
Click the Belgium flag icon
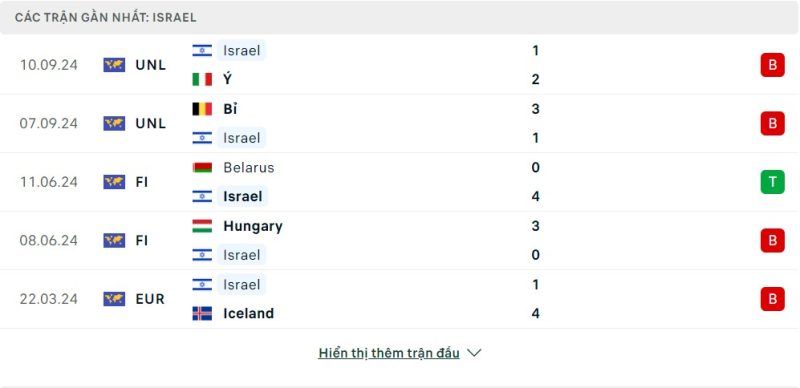(x=202, y=109)
